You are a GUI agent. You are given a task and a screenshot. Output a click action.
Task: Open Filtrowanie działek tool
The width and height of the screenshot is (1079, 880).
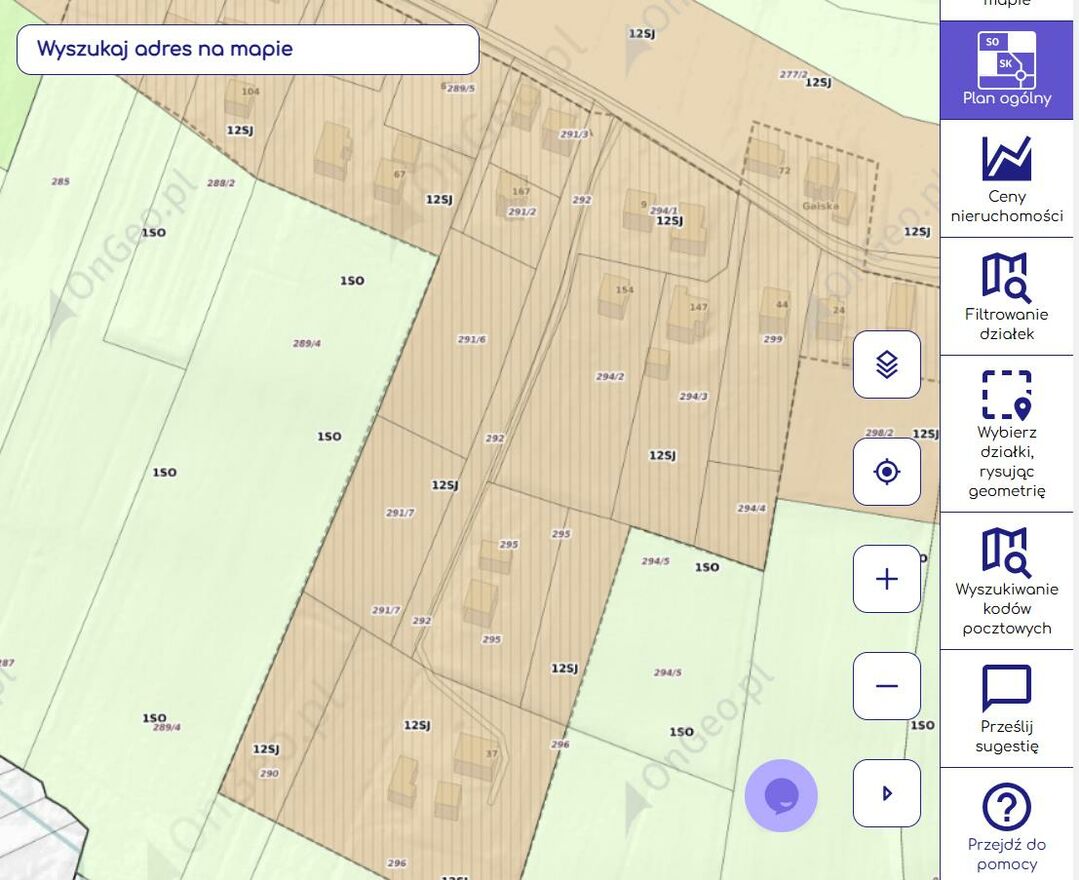click(x=1006, y=297)
